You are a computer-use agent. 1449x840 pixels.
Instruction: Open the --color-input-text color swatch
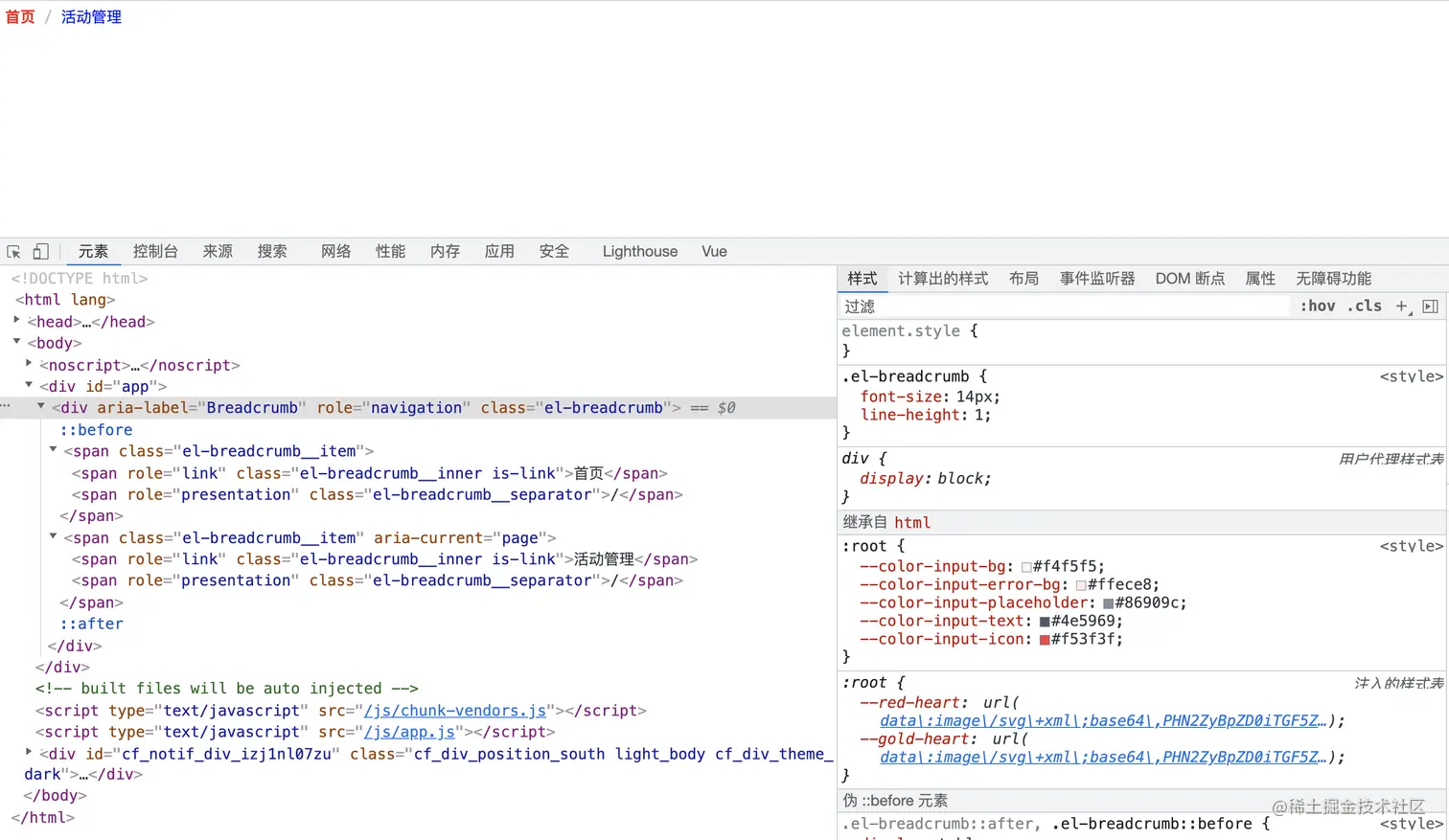(1045, 622)
